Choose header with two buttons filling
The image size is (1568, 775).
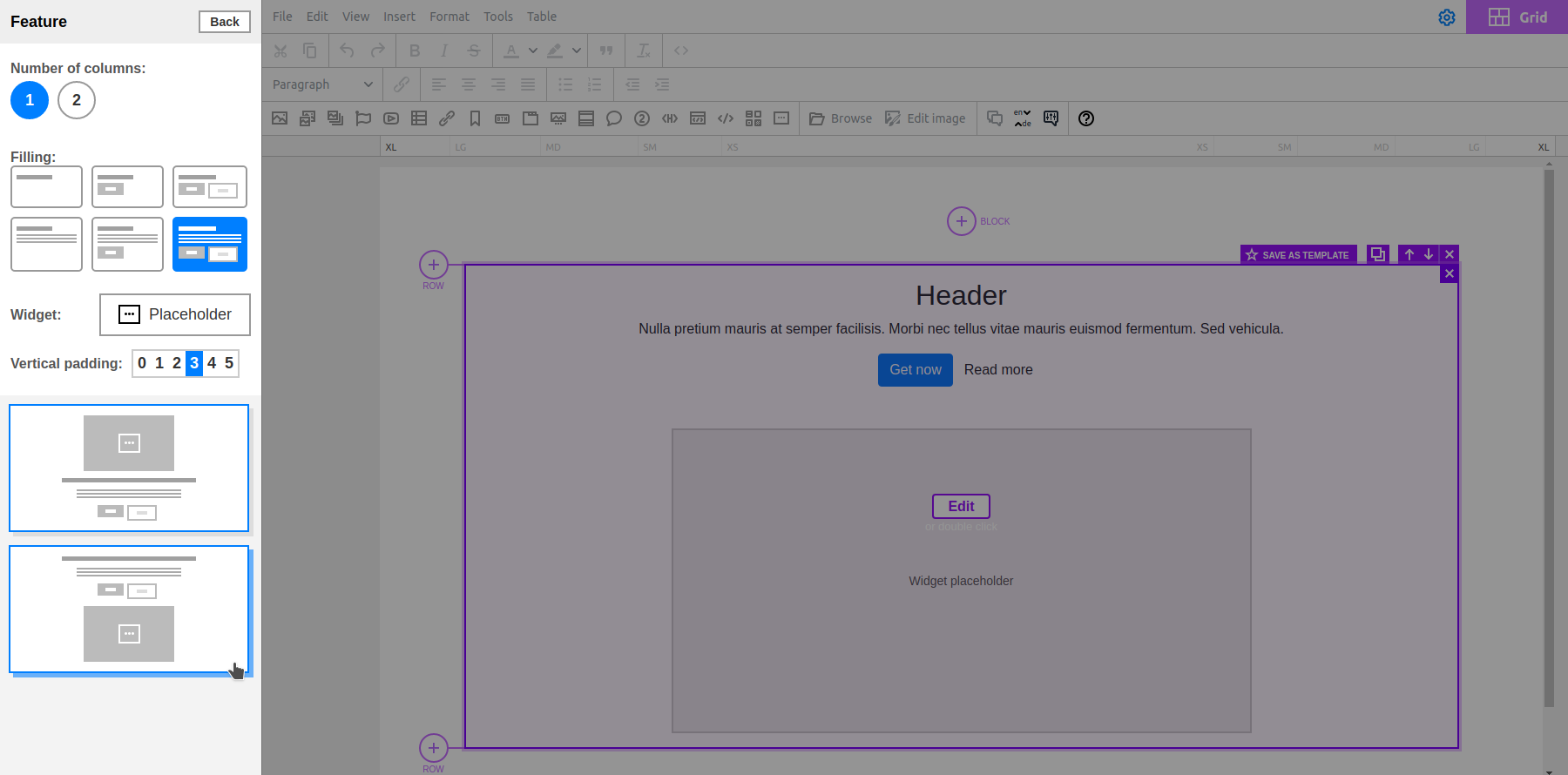click(x=210, y=186)
